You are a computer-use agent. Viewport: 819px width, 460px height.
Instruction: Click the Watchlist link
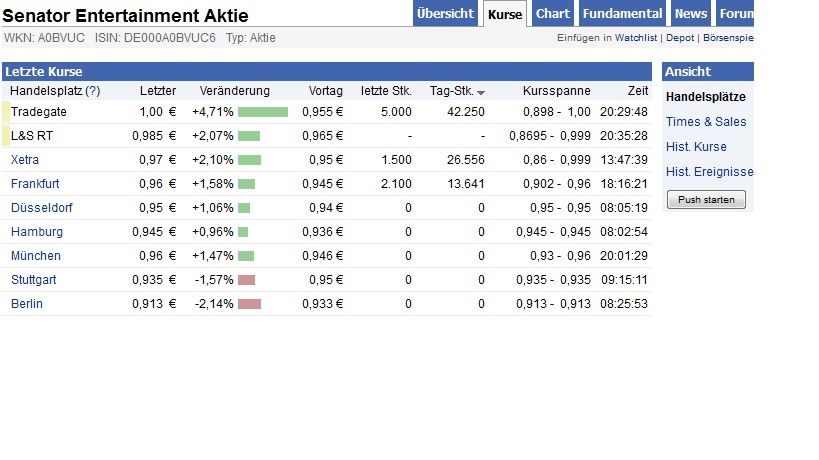click(636, 38)
